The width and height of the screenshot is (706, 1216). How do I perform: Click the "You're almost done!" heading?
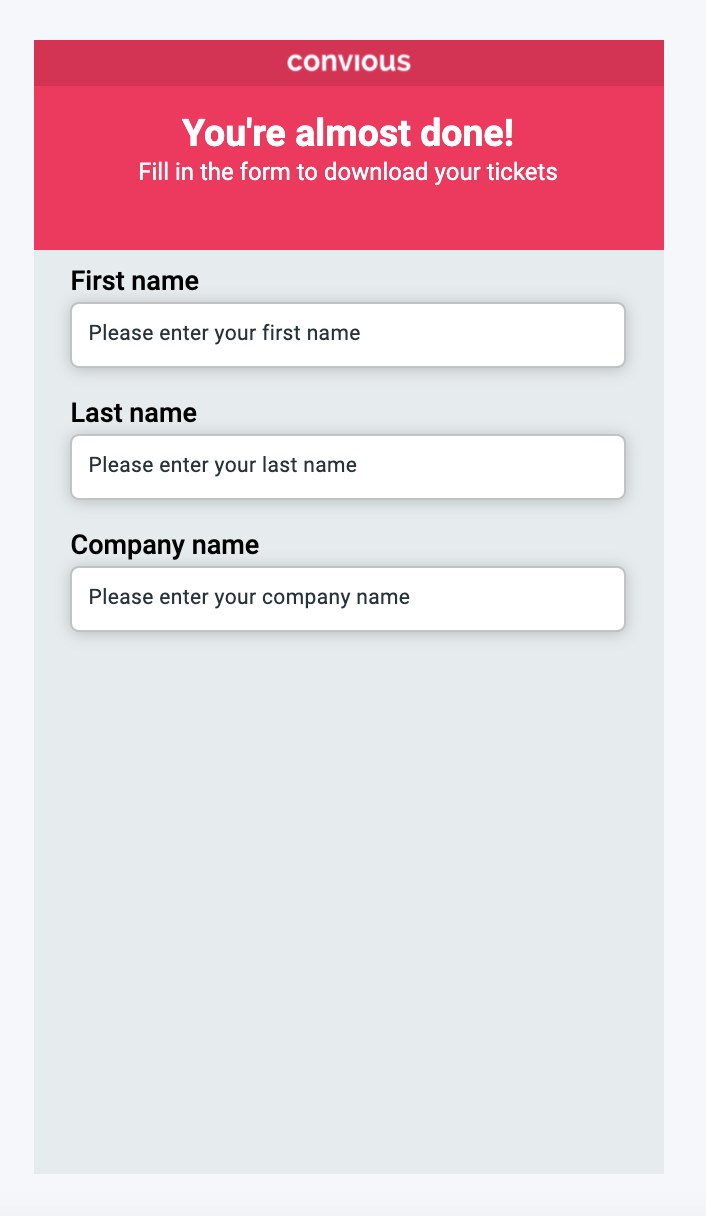pos(348,133)
